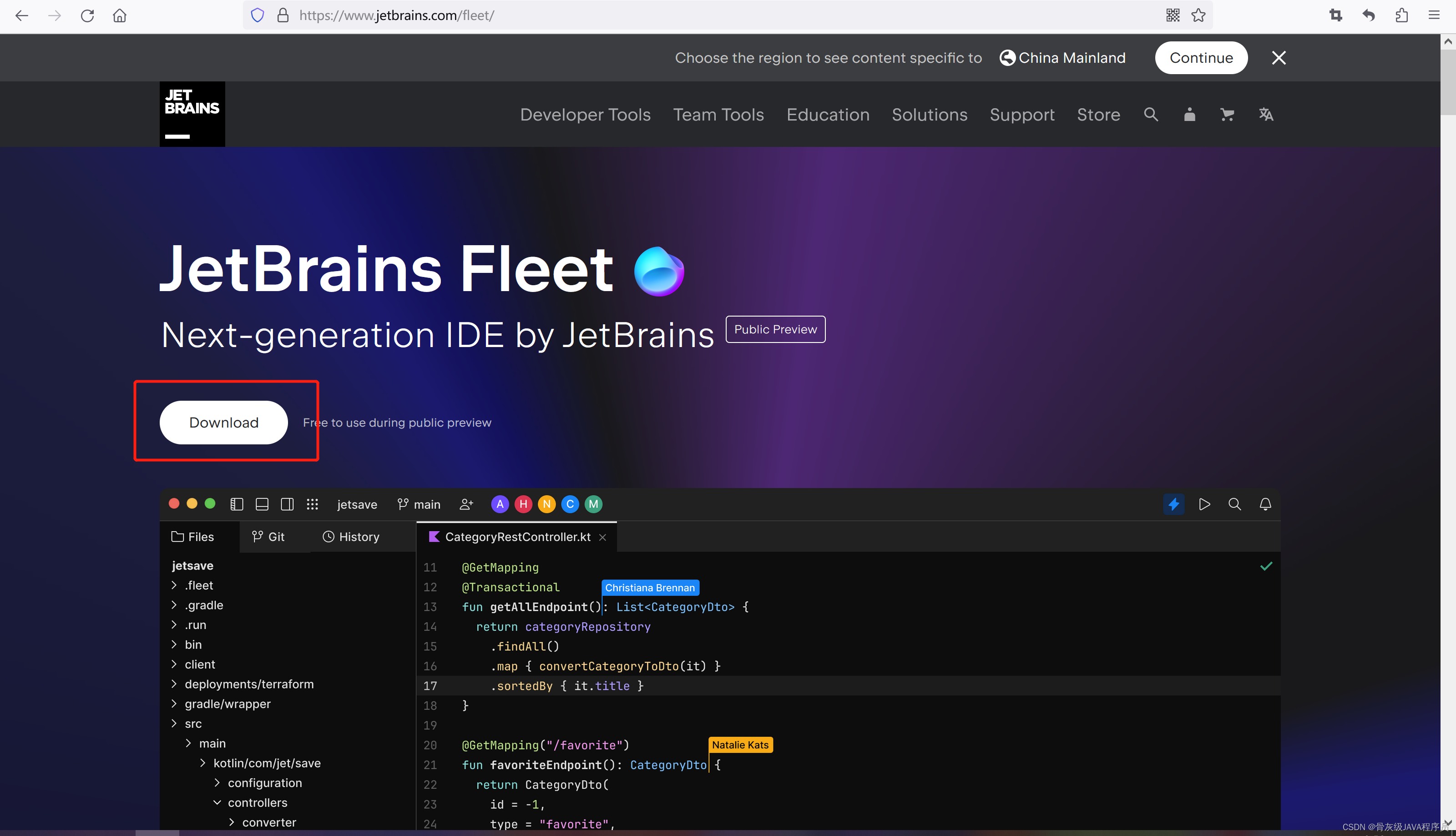The image size is (1456, 836).
Task: Click the add collaborator icon next to main
Action: pos(466,504)
